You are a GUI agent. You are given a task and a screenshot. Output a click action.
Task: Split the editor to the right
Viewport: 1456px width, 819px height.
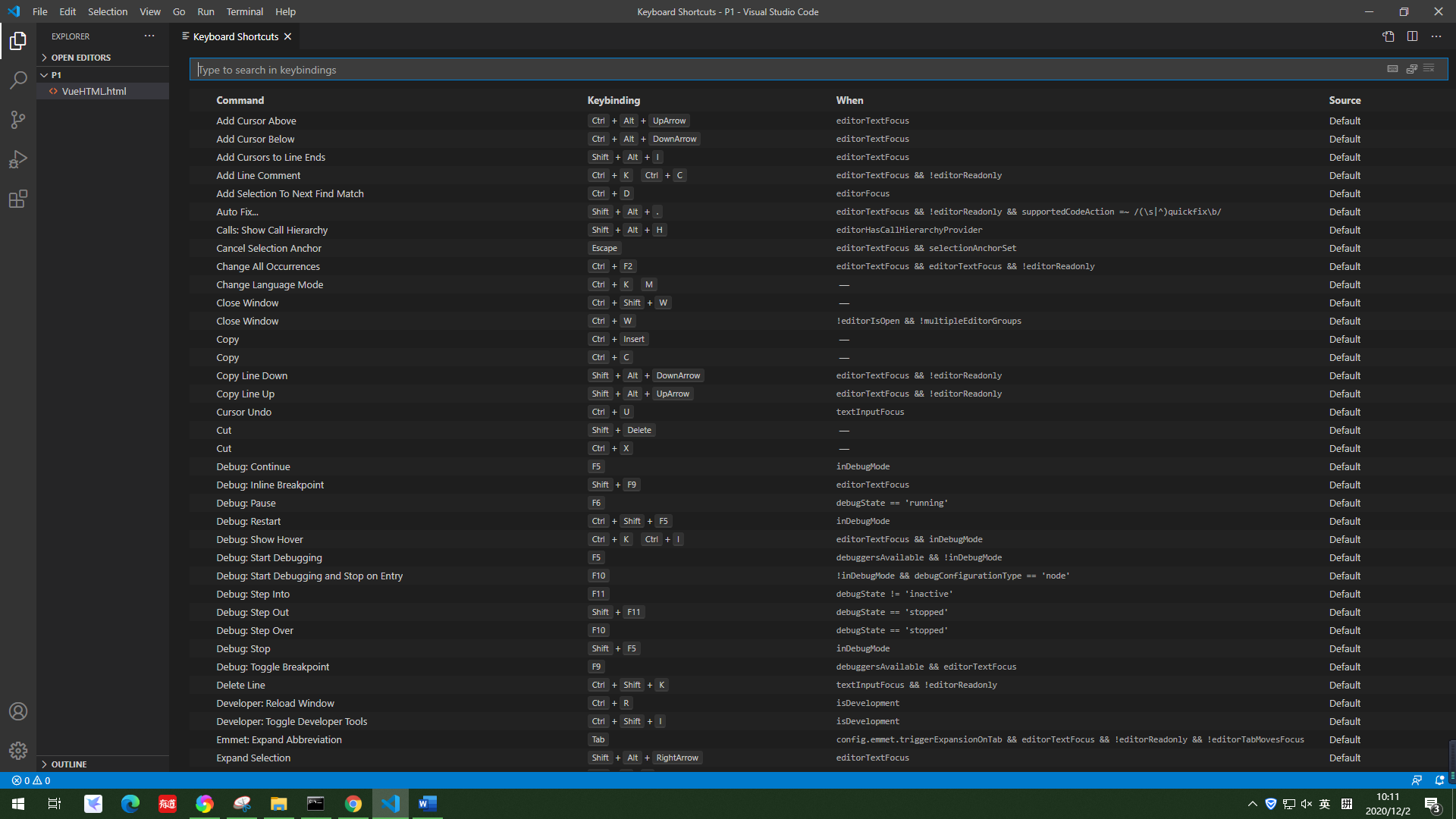coord(1412,36)
